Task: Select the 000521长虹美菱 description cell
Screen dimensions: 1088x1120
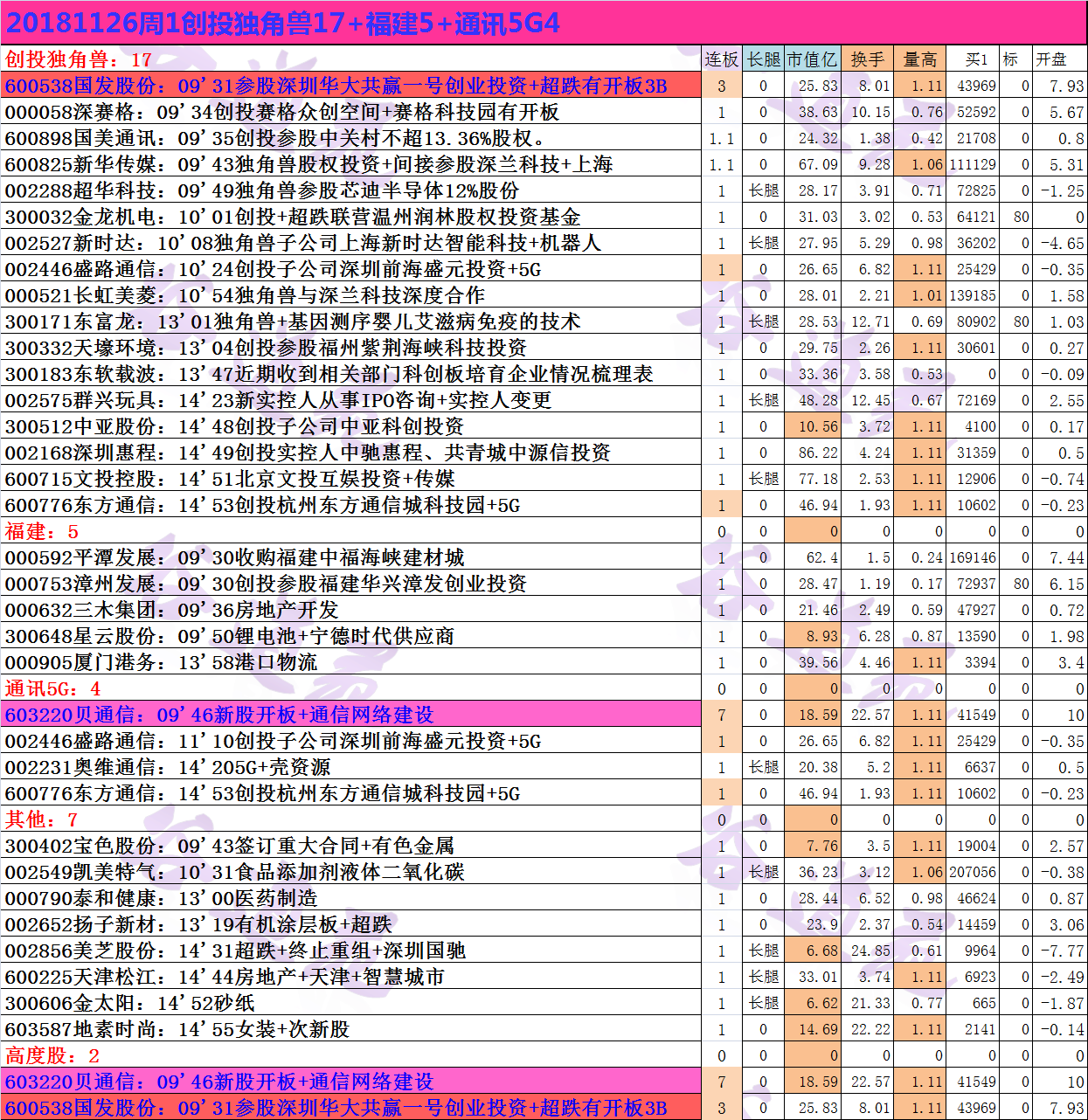Action: [351, 295]
